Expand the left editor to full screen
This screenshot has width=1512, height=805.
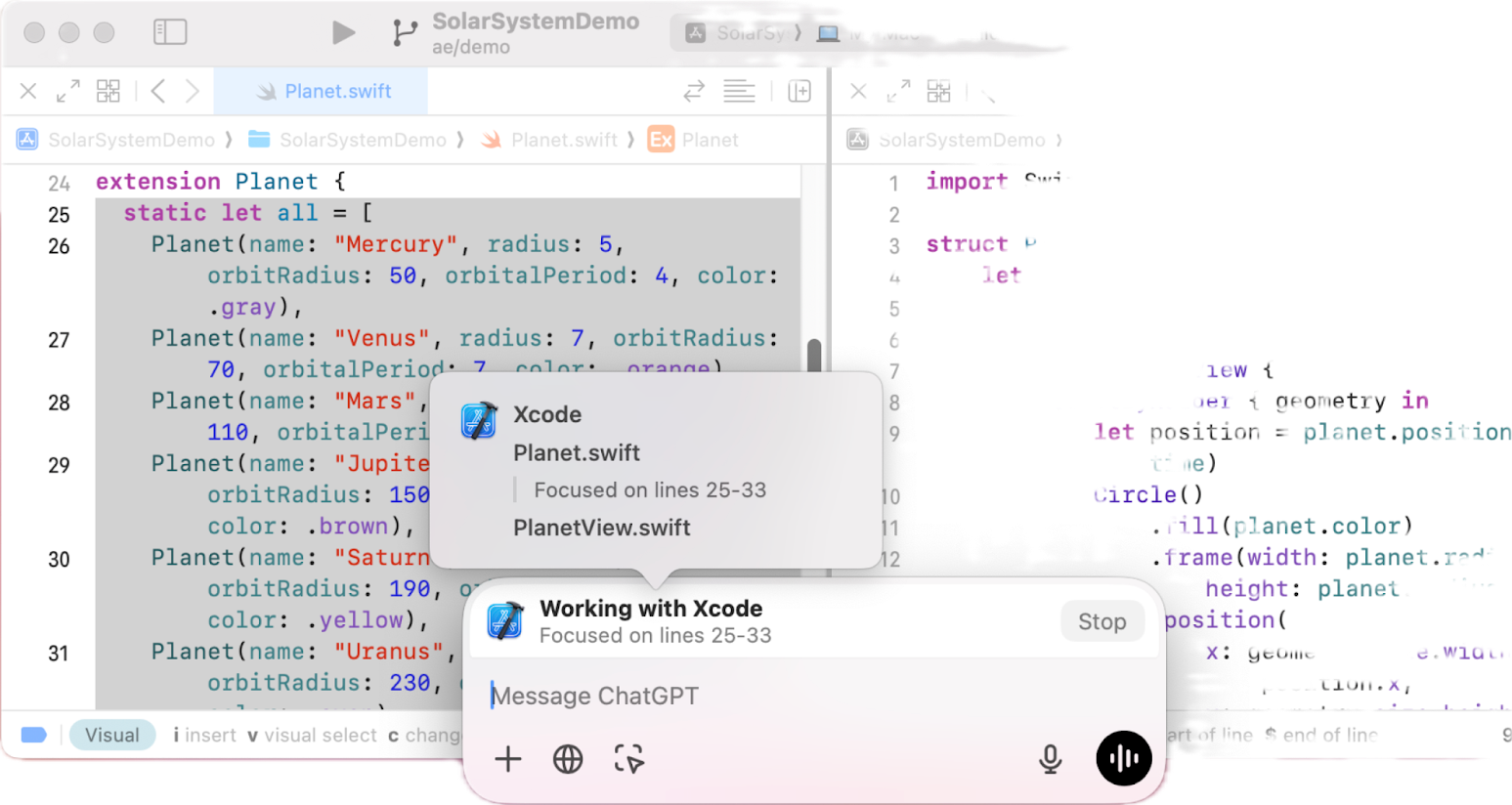tap(67, 91)
